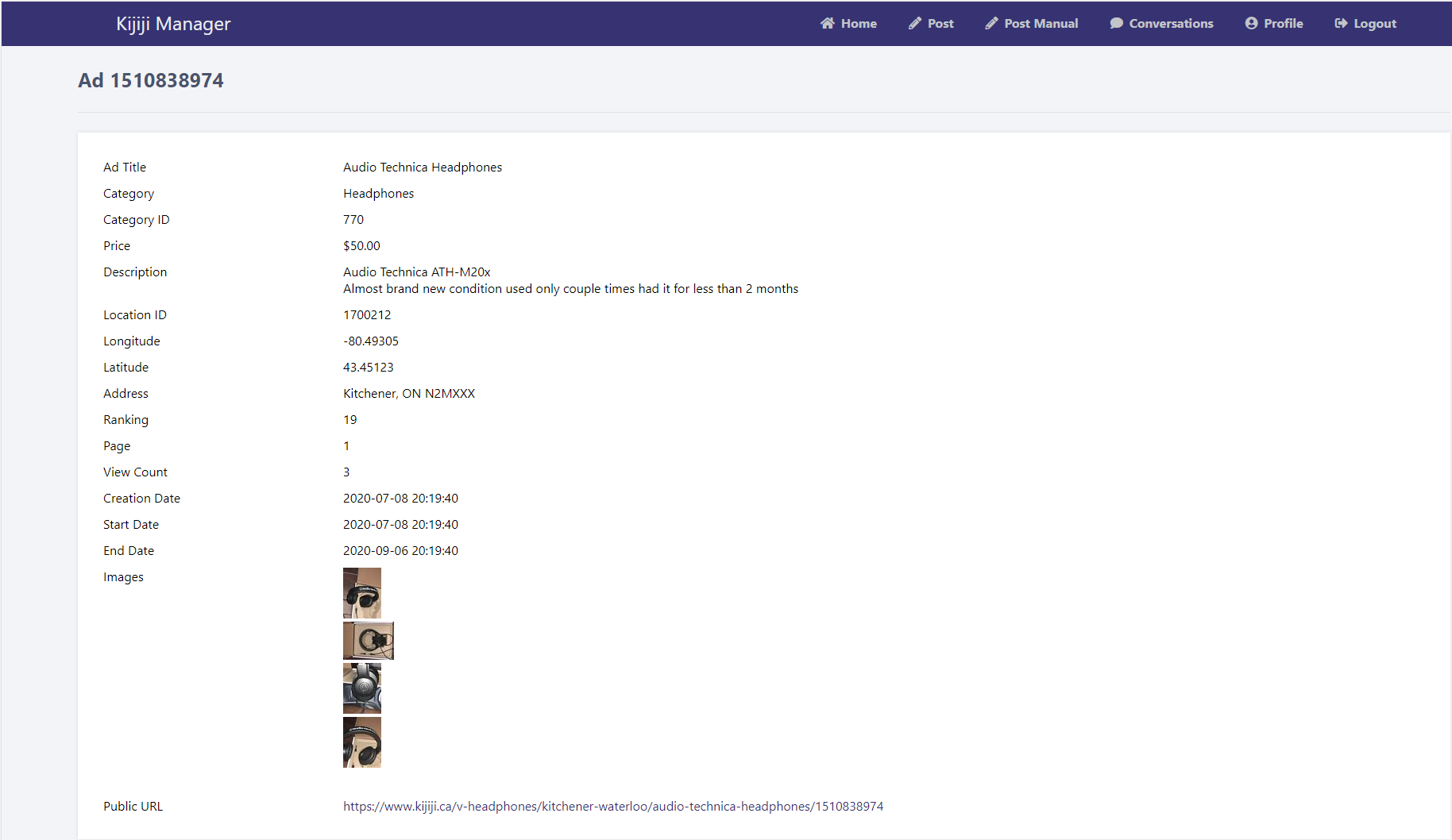Click the Ad Title field label
Viewport: 1452px width, 840px height.
pyautogui.click(x=124, y=167)
